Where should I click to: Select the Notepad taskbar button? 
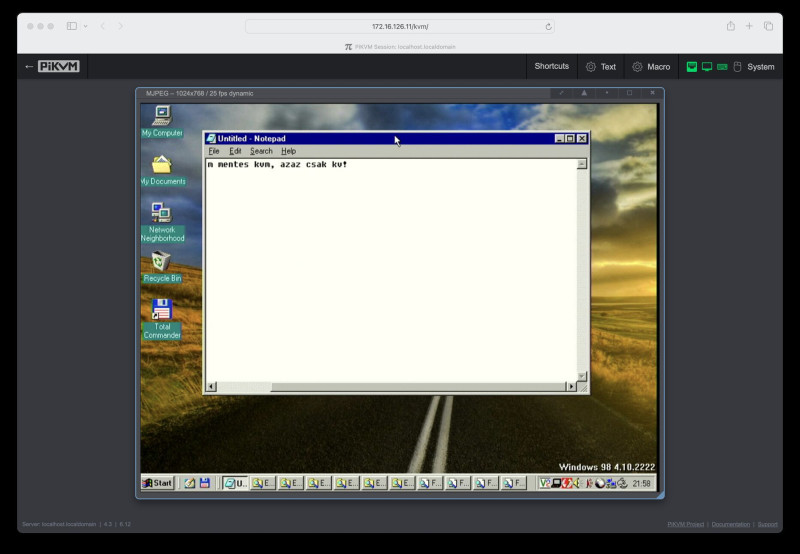point(235,483)
